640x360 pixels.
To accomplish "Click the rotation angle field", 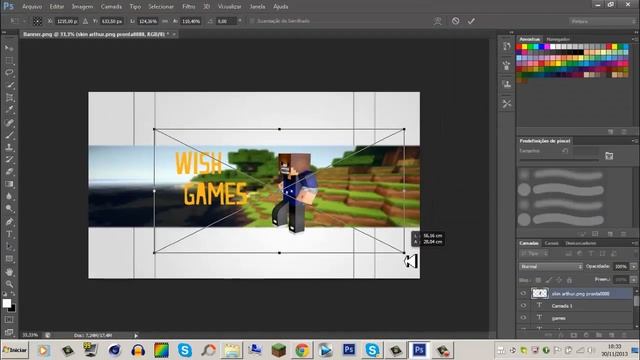I will pyautogui.click(x=226, y=21).
